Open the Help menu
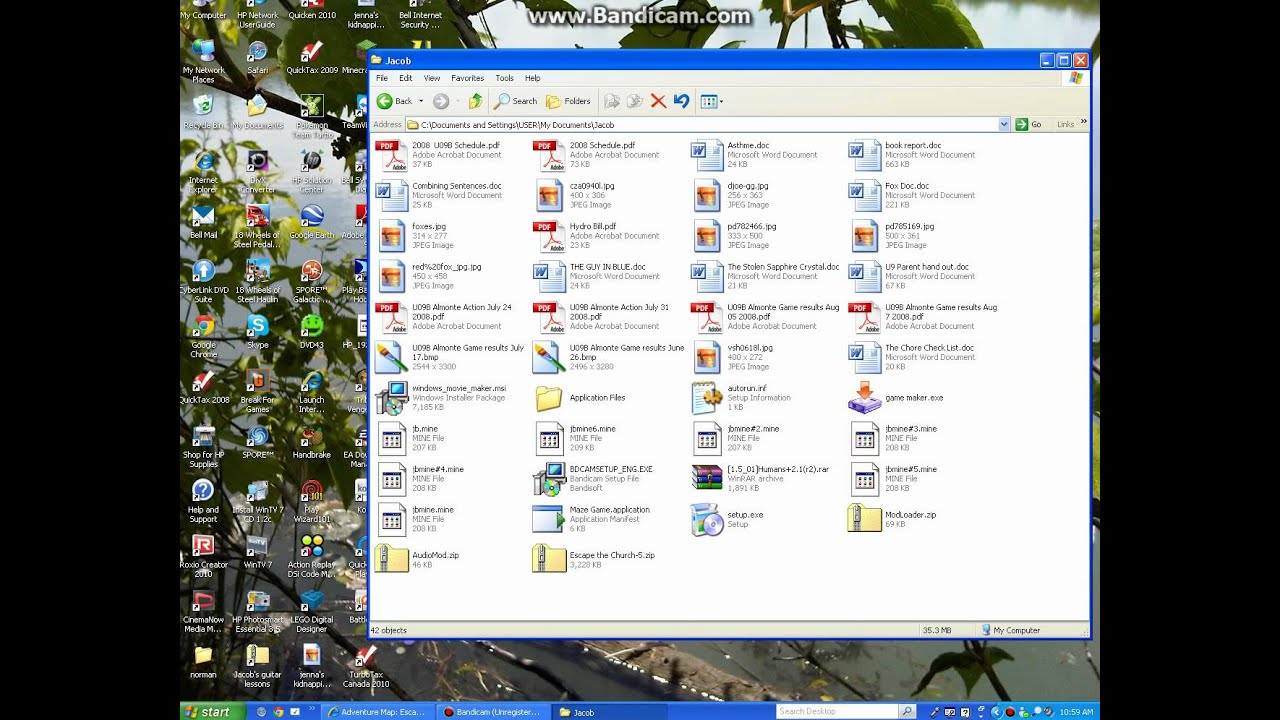 coord(532,78)
